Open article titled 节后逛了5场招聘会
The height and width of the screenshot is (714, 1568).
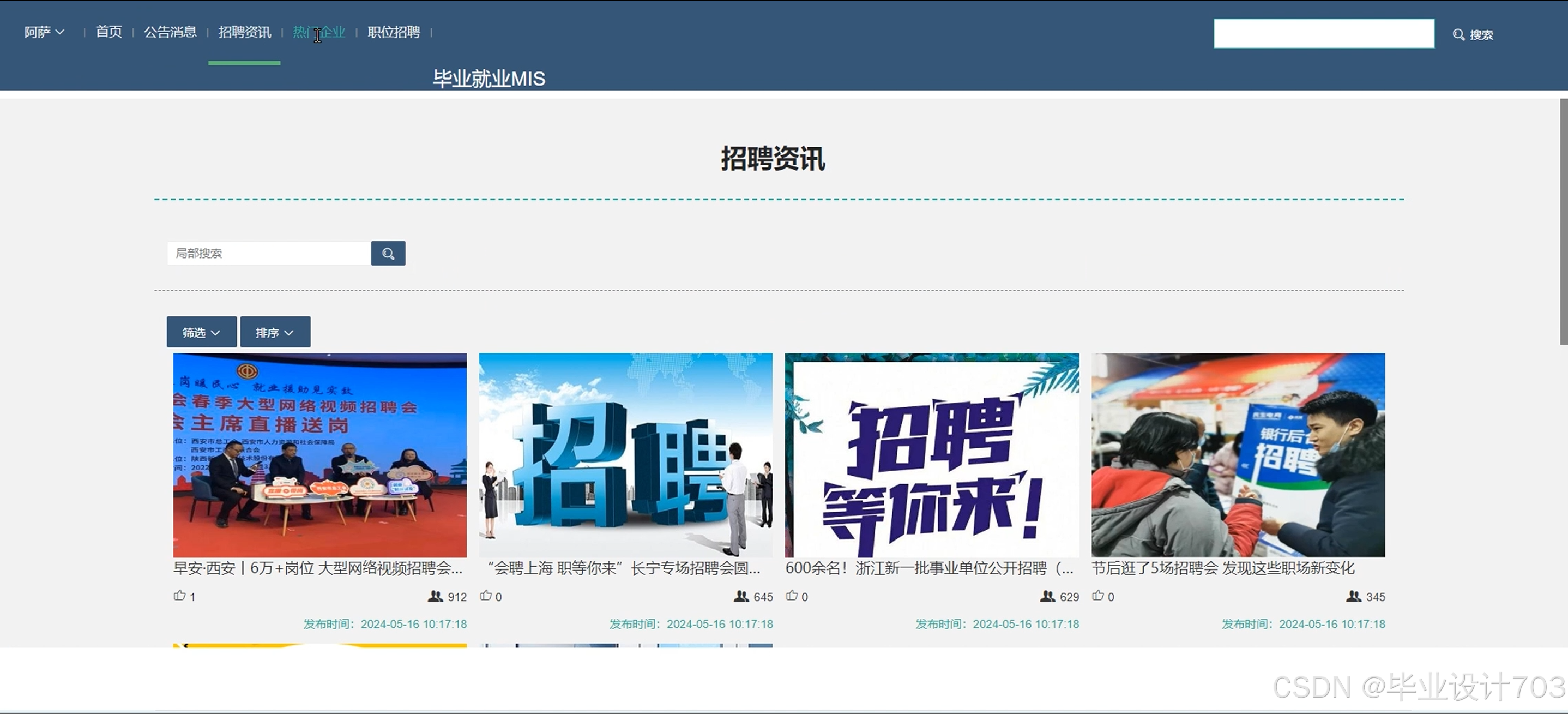pyautogui.click(x=1222, y=568)
